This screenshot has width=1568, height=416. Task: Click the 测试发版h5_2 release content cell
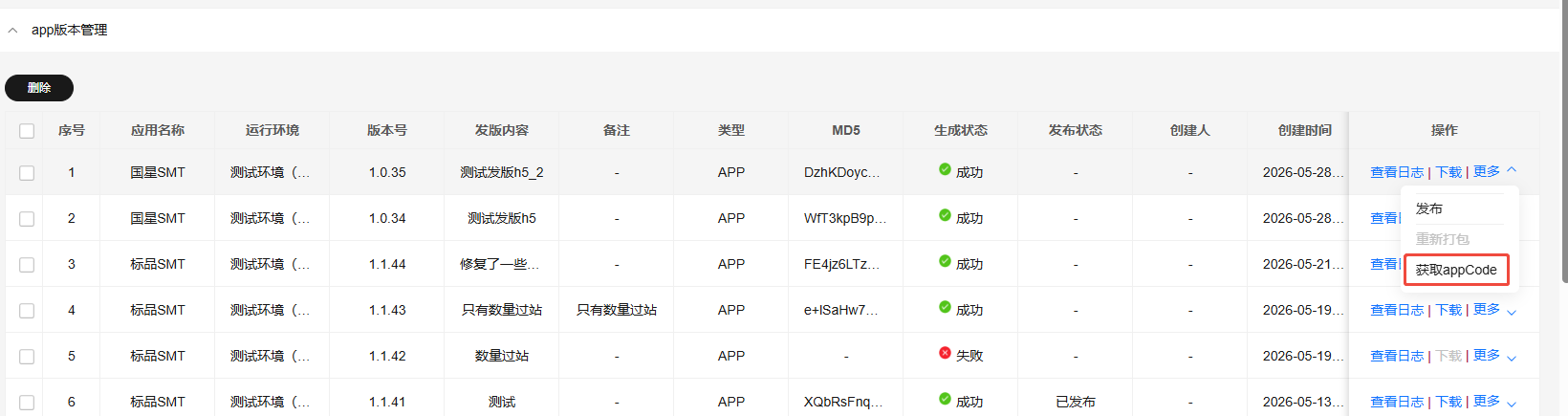pos(502,172)
